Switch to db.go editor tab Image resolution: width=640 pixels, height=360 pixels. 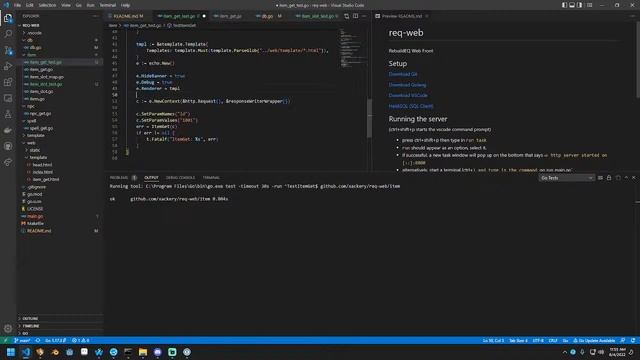click(x=269, y=16)
